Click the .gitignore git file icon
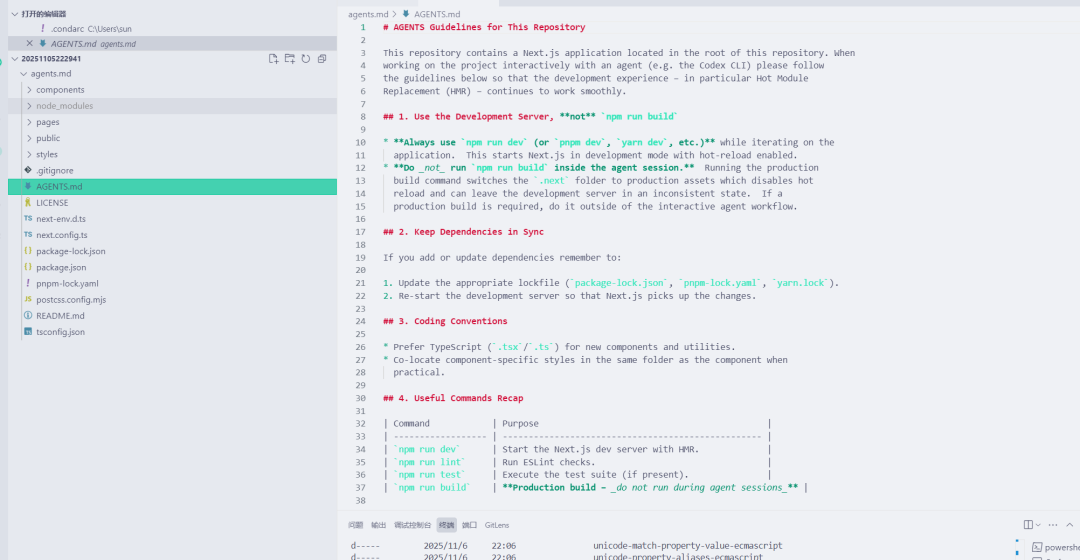1080x560 pixels. click(x=28, y=170)
